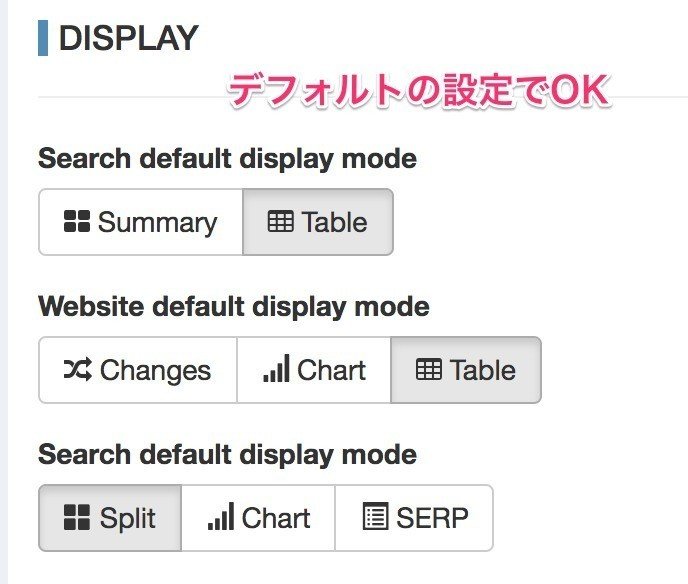Switch search display mode to Summary
Screen dimensions: 688x584
click(x=157, y=222)
